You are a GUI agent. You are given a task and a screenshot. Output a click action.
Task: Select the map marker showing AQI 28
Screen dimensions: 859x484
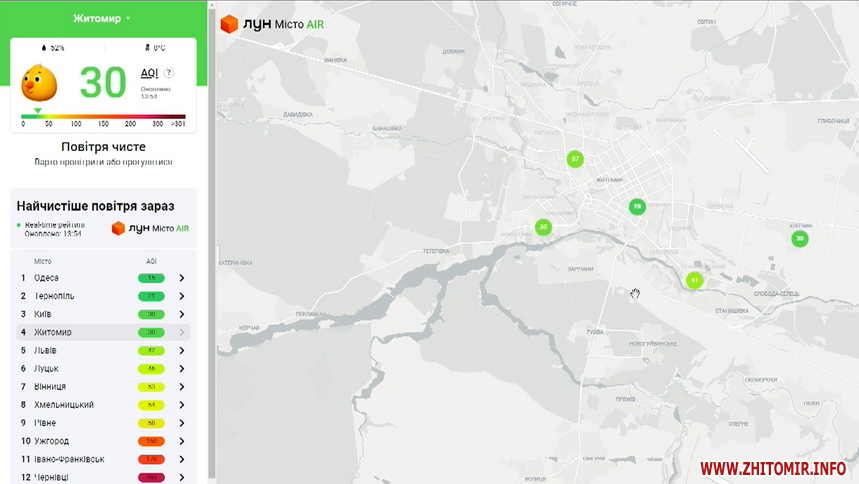(637, 207)
